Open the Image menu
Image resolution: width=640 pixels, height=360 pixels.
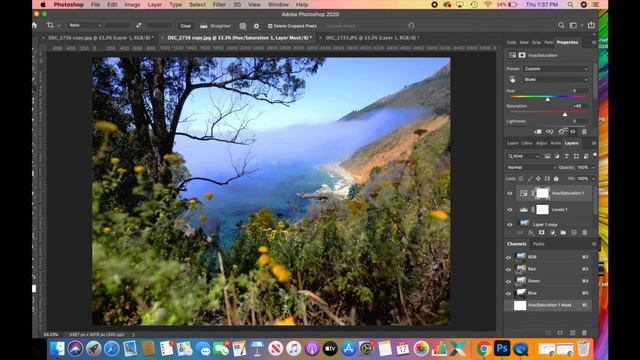132,4
